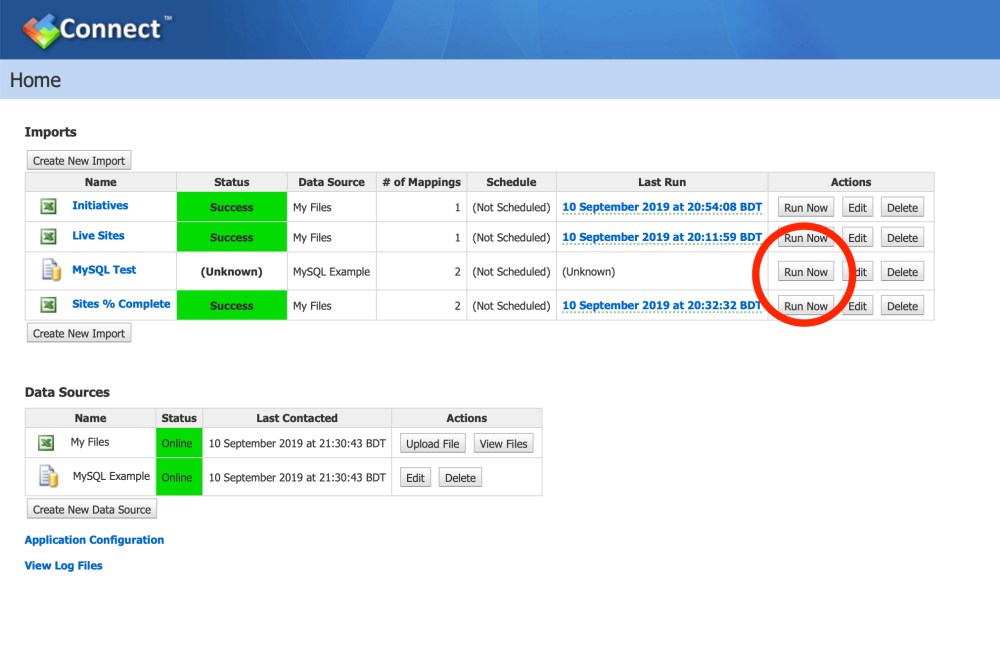Click the (Unknown) status of MySQL Test

tap(232, 272)
